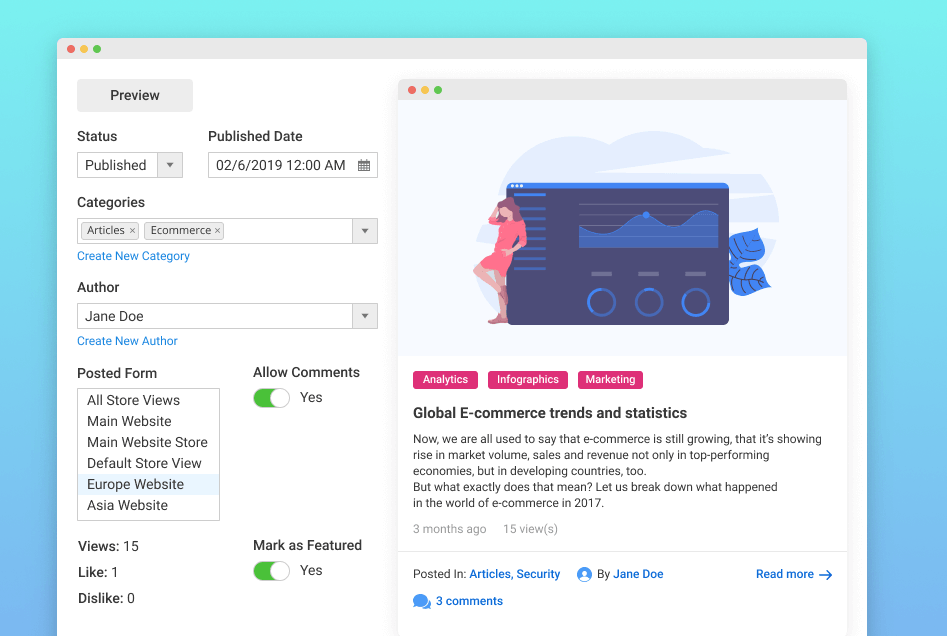Pick Default Store View option
This screenshot has height=636, width=947.
point(149,463)
